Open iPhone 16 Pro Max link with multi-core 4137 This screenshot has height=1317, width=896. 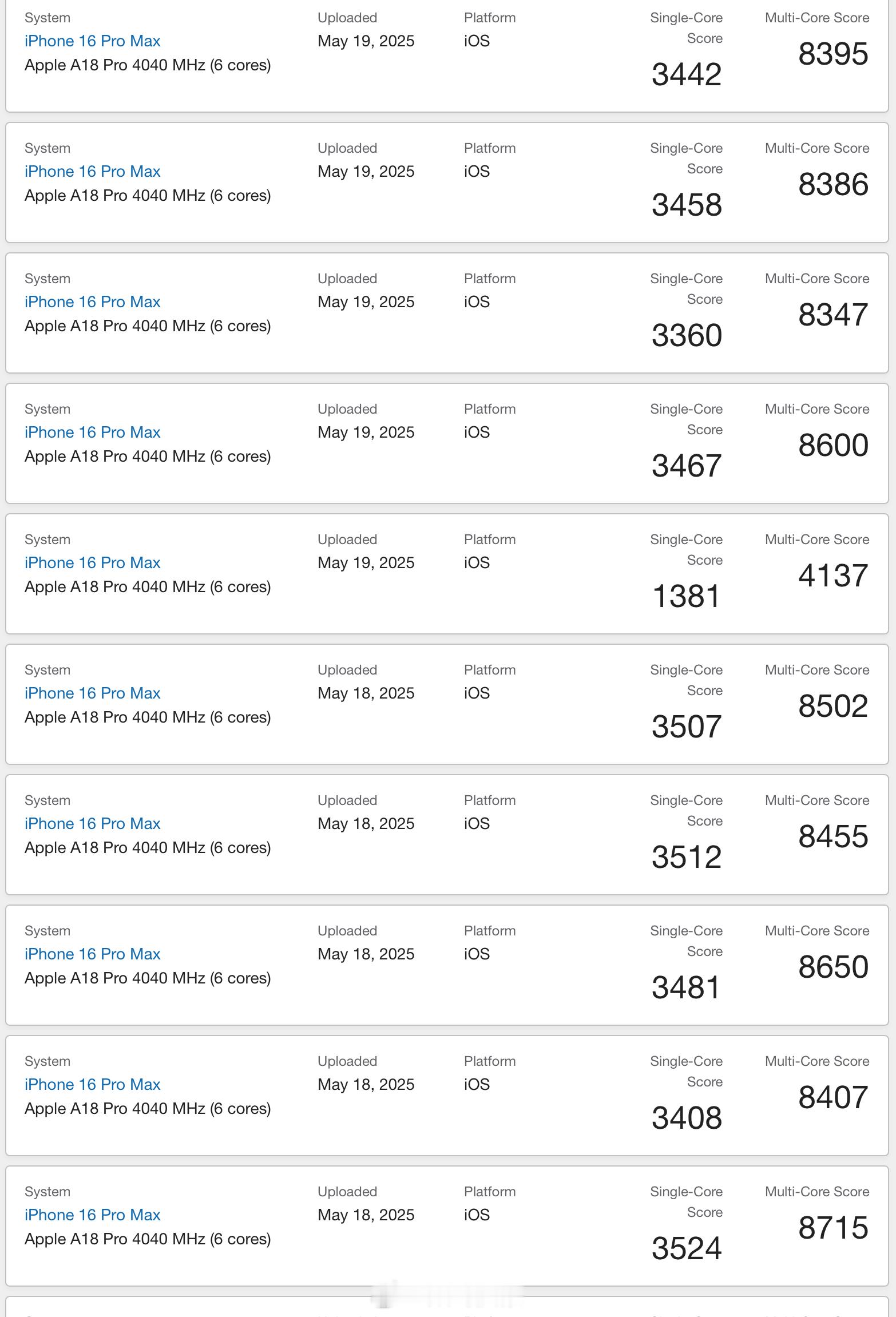click(x=92, y=563)
